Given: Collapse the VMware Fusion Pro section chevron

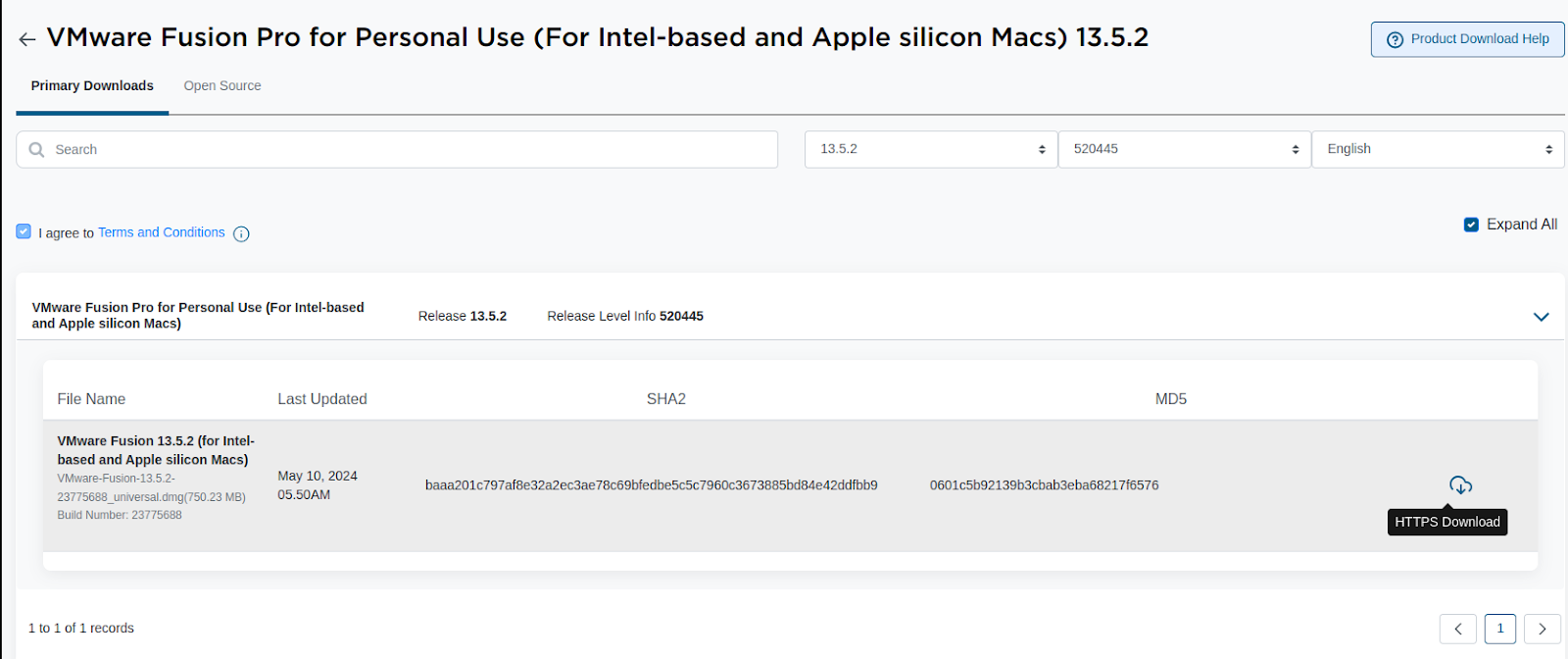Looking at the screenshot, I should pyautogui.click(x=1541, y=317).
